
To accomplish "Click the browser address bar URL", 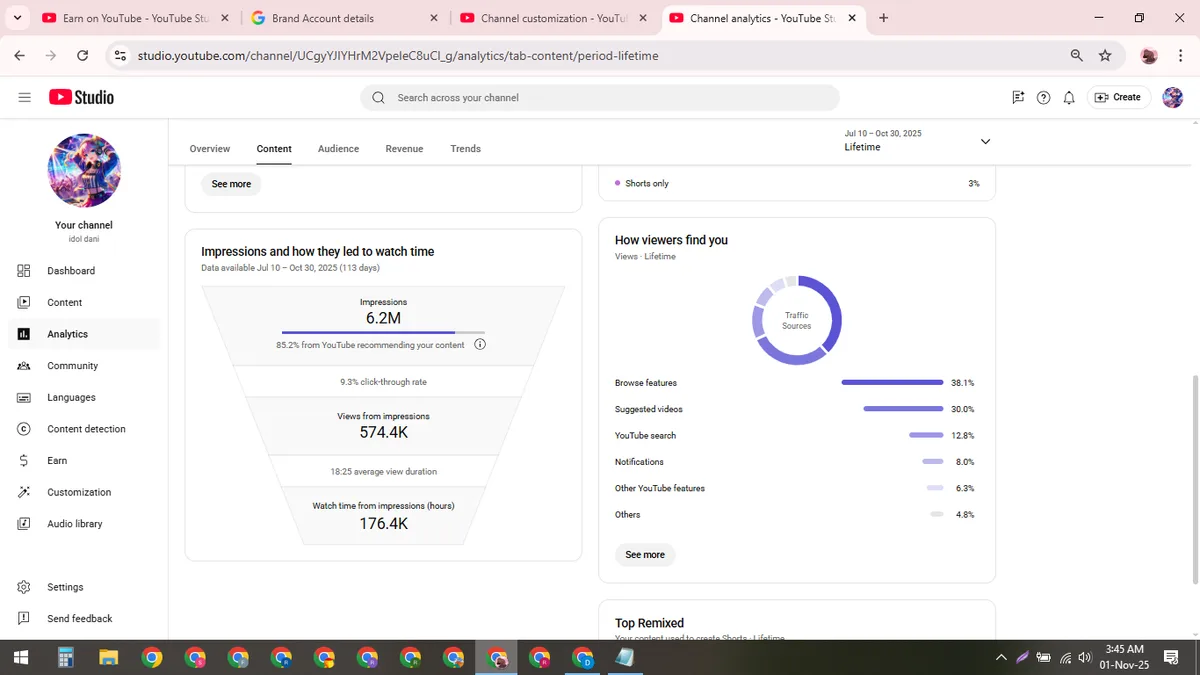I will (x=398, y=56).
